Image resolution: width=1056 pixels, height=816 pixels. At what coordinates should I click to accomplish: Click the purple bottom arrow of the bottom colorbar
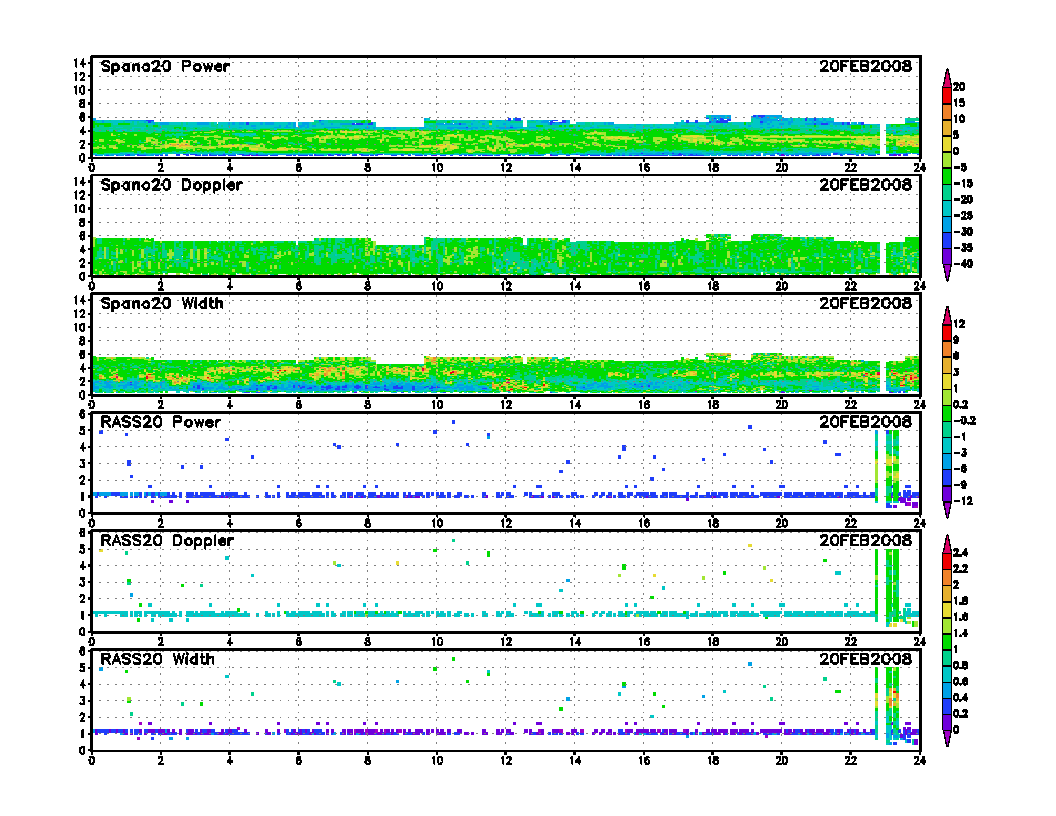[947, 738]
